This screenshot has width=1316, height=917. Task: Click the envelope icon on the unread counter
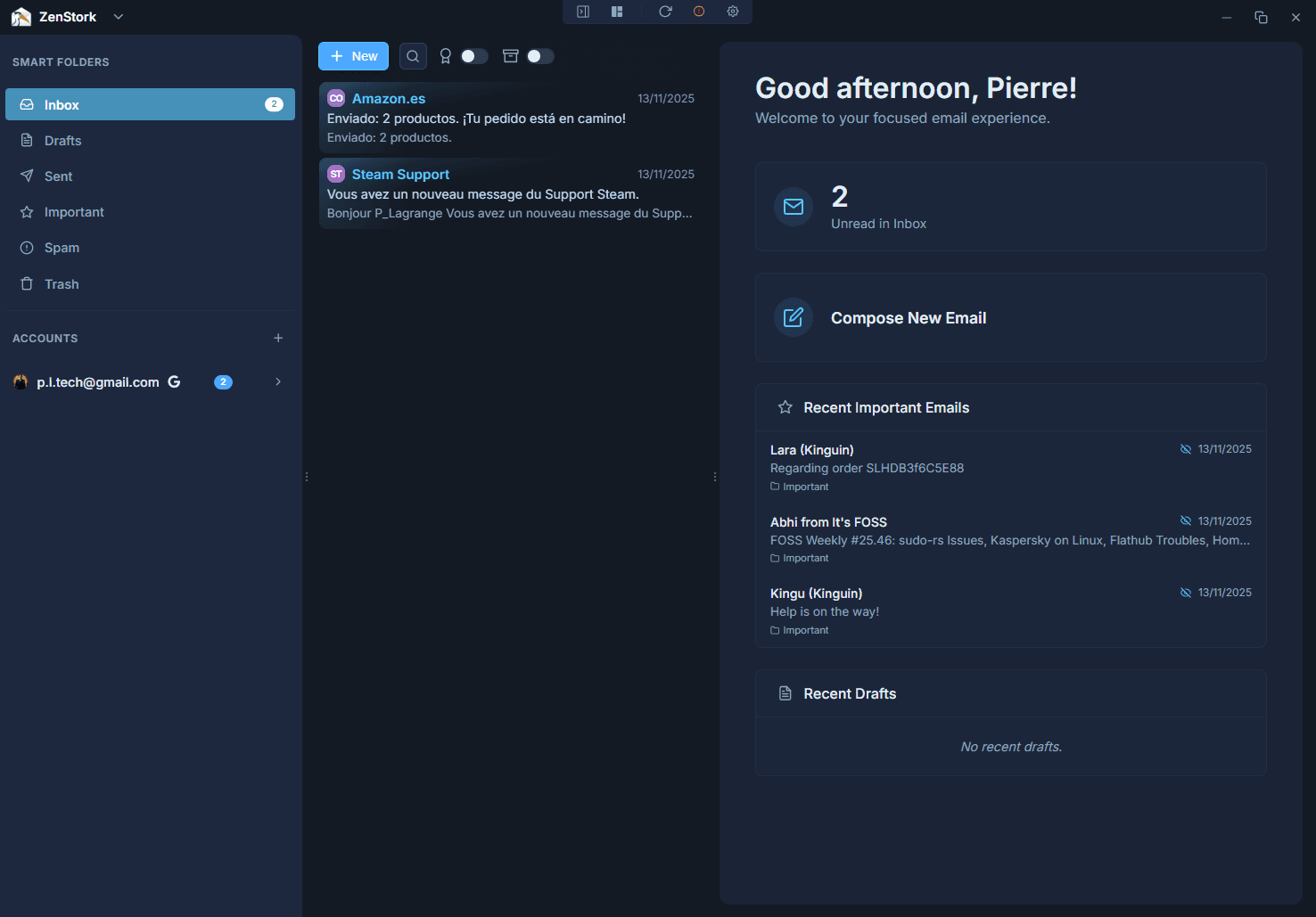click(x=793, y=207)
